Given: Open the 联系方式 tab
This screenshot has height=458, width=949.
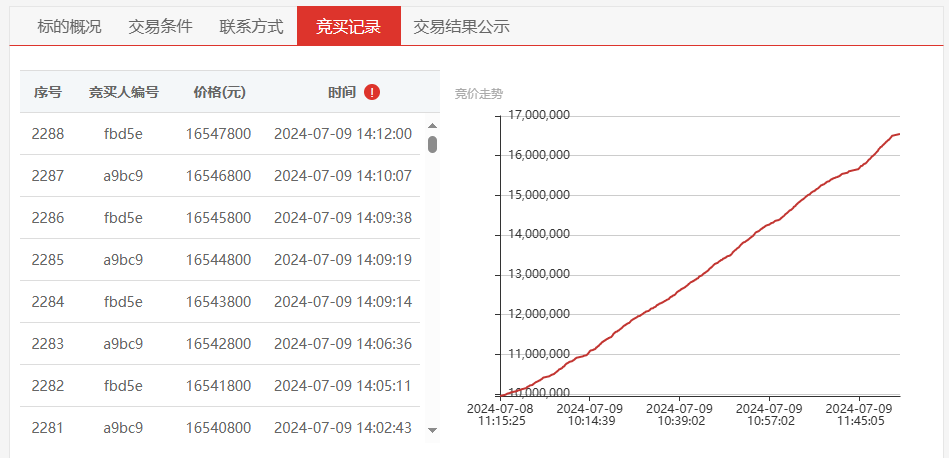Looking at the screenshot, I should (252, 27).
